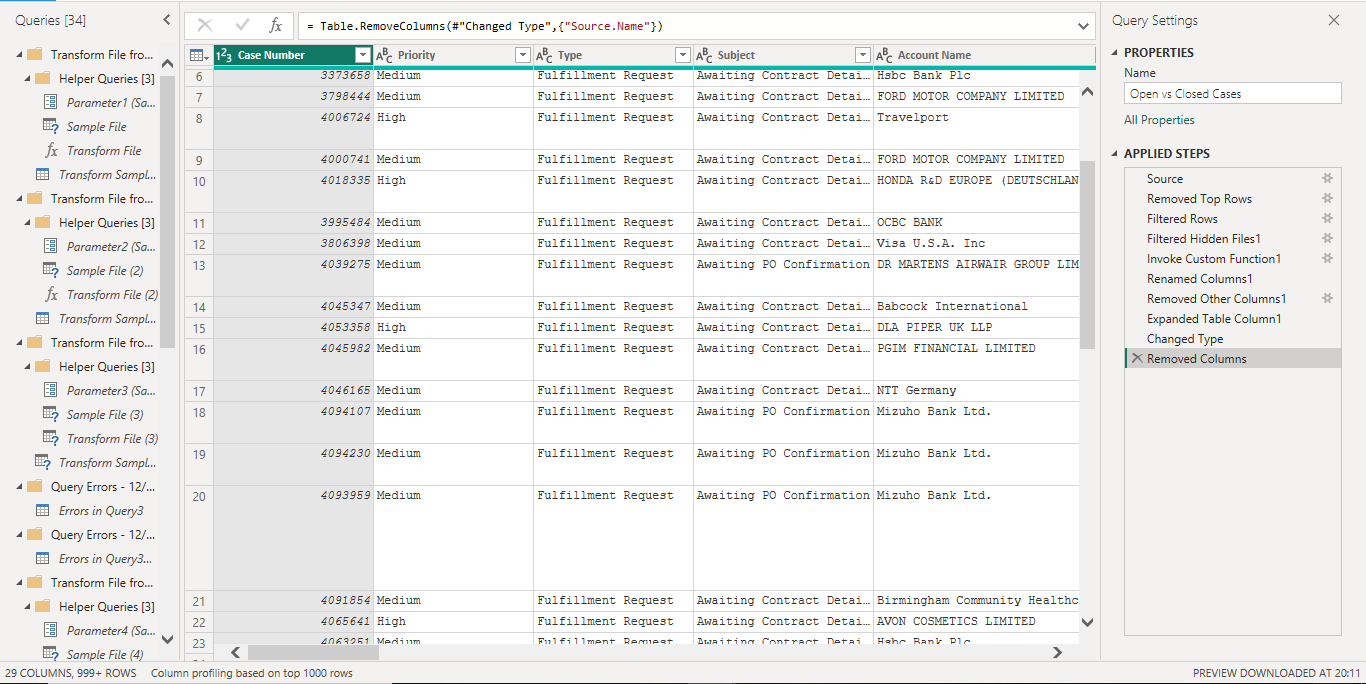Collapse the PROPERTIES section
1366x684 pixels.
pos(1115,53)
